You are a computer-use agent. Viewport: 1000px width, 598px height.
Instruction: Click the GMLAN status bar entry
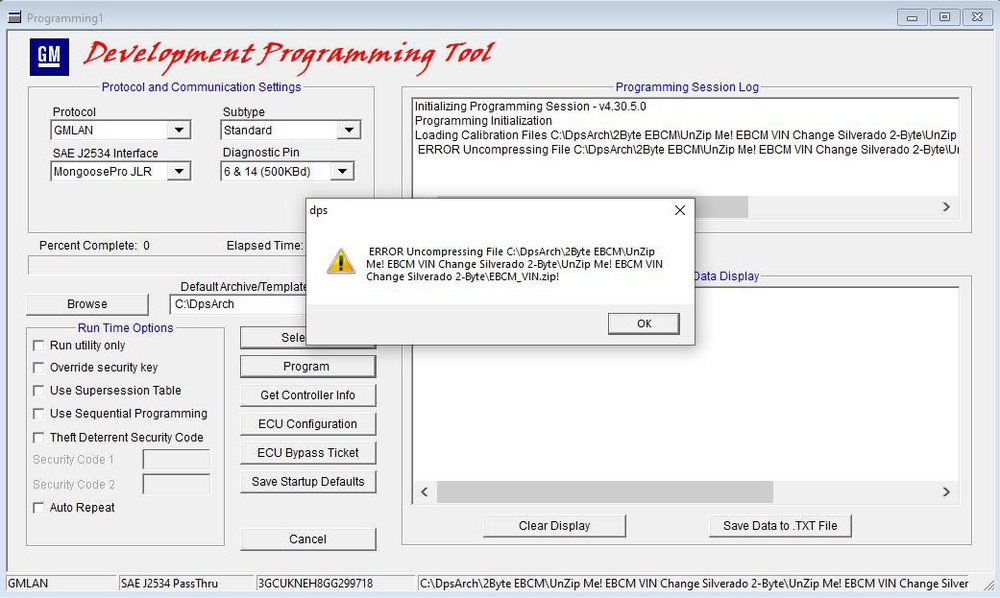tap(27, 583)
